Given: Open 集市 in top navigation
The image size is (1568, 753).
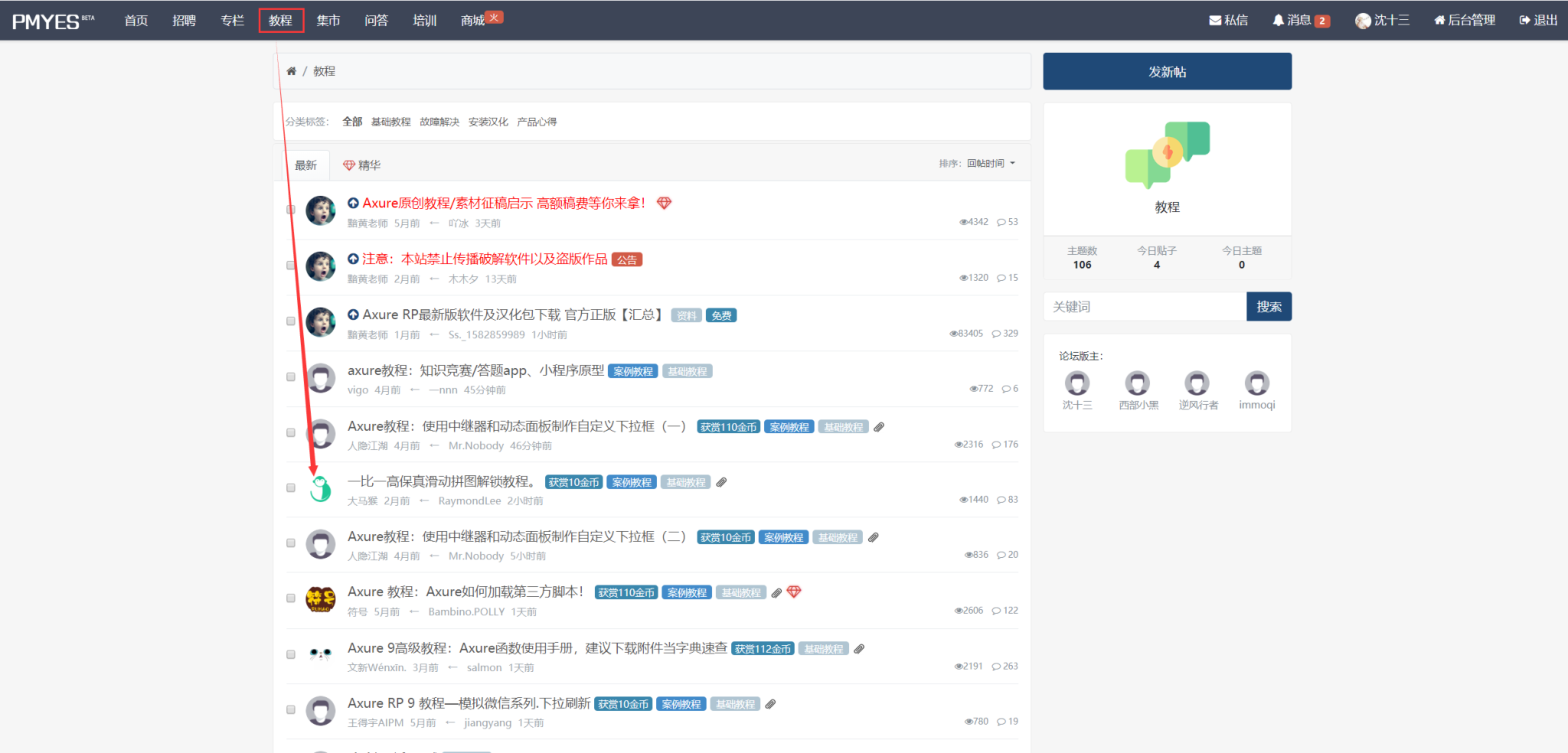Looking at the screenshot, I should (x=328, y=21).
